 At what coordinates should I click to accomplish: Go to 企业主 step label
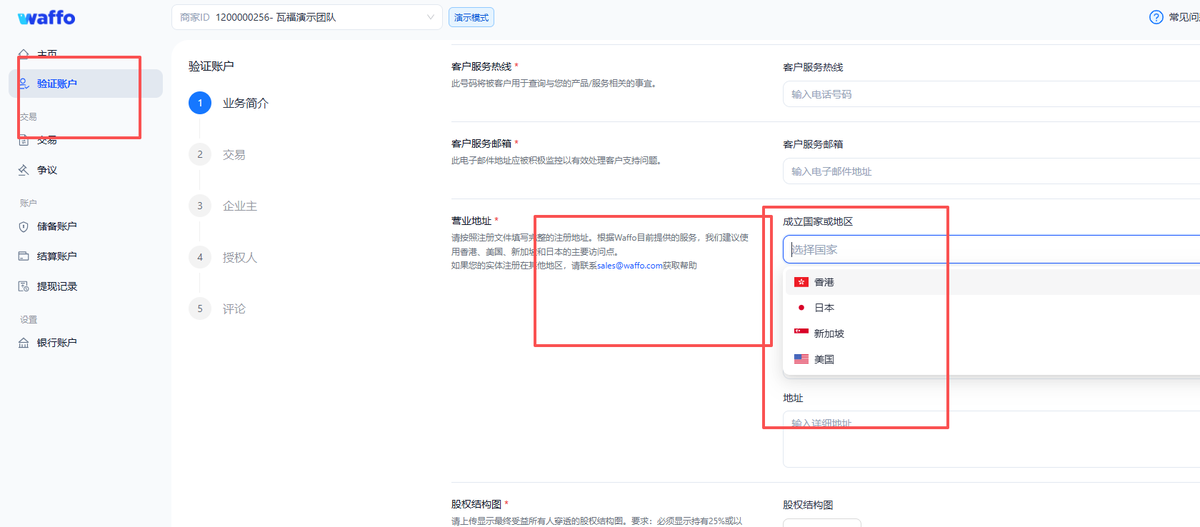[x=240, y=206]
